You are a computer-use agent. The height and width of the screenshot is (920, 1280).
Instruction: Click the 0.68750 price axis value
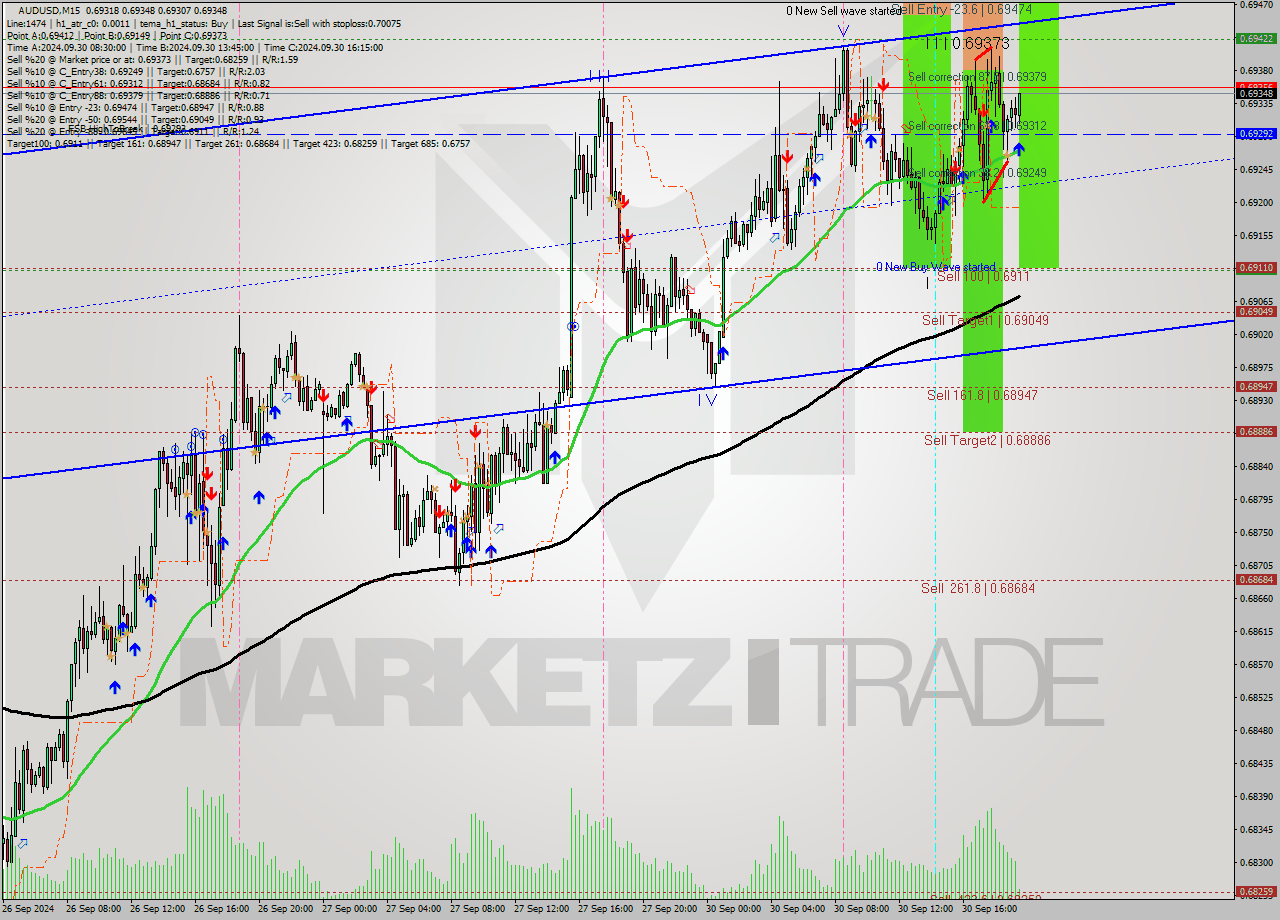[x=1256, y=533]
